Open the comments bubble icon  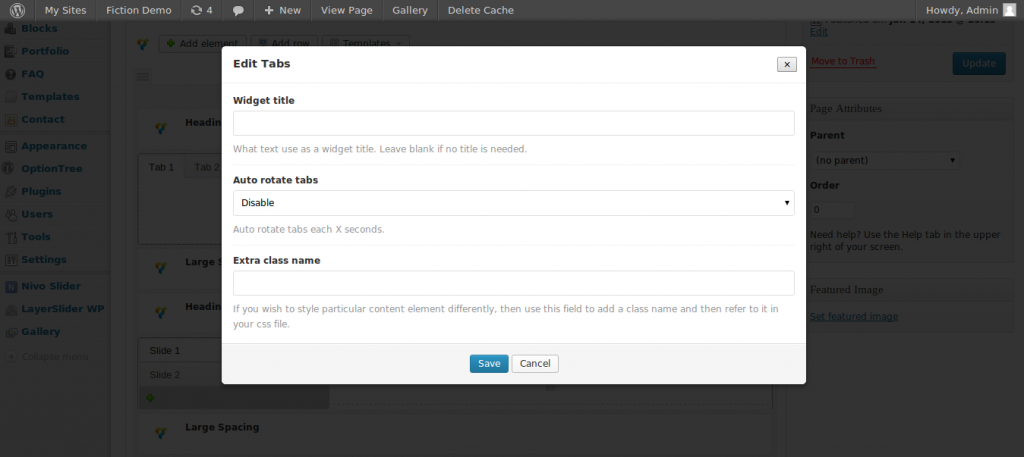pos(238,10)
